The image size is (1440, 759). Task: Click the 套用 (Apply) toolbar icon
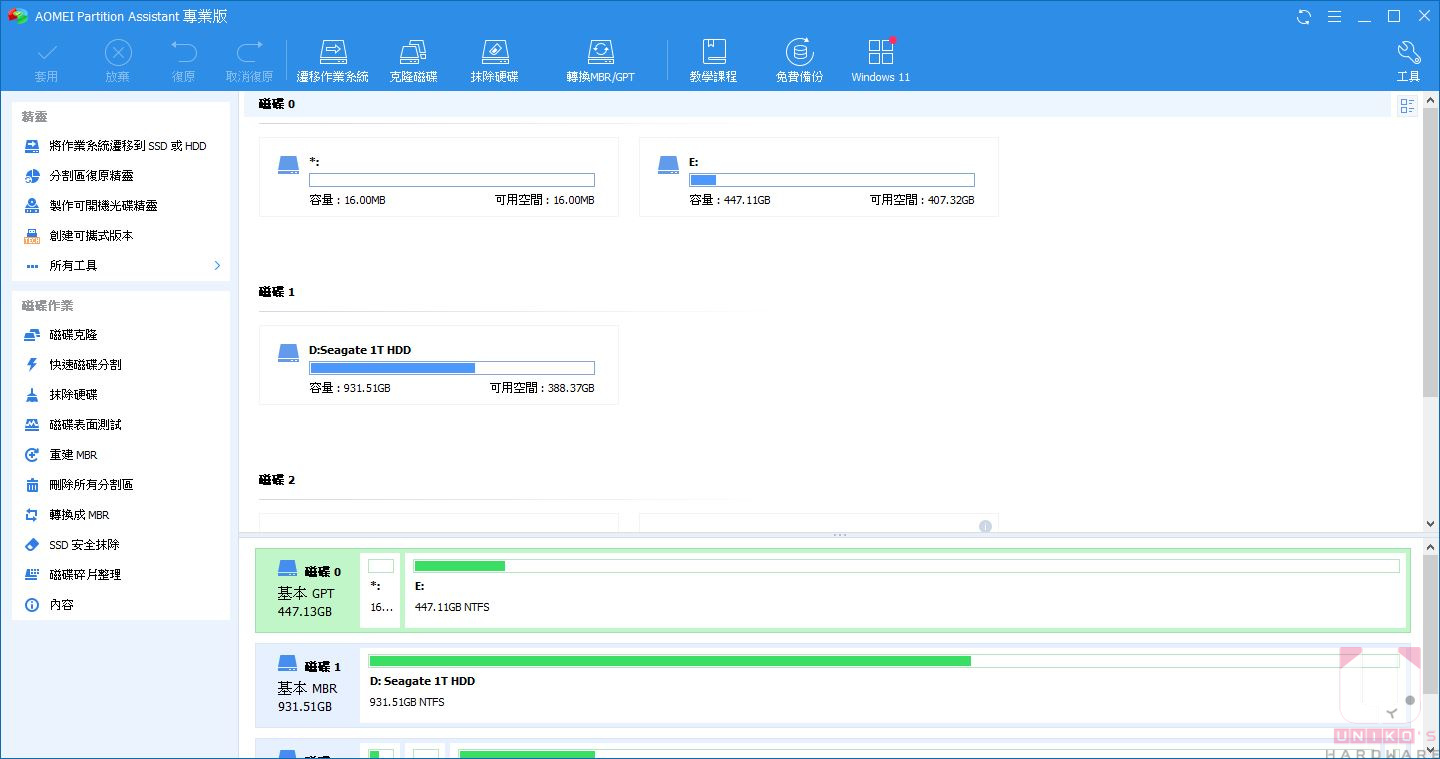46,61
